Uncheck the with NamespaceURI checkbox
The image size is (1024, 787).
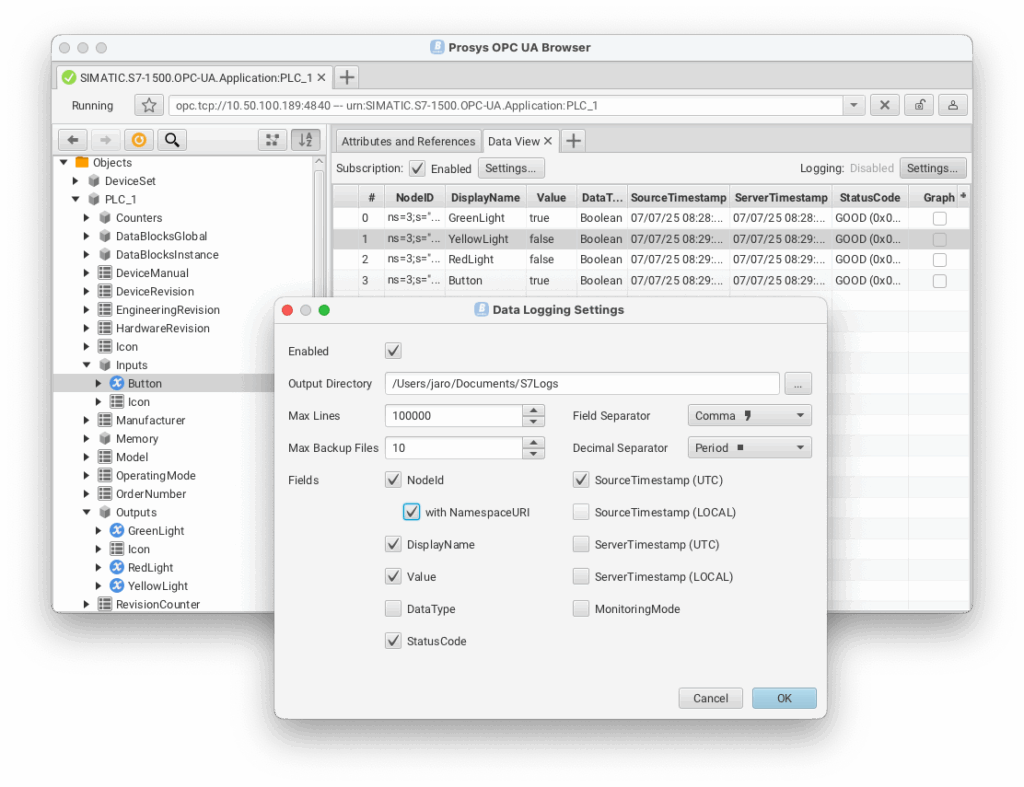click(411, 512)
